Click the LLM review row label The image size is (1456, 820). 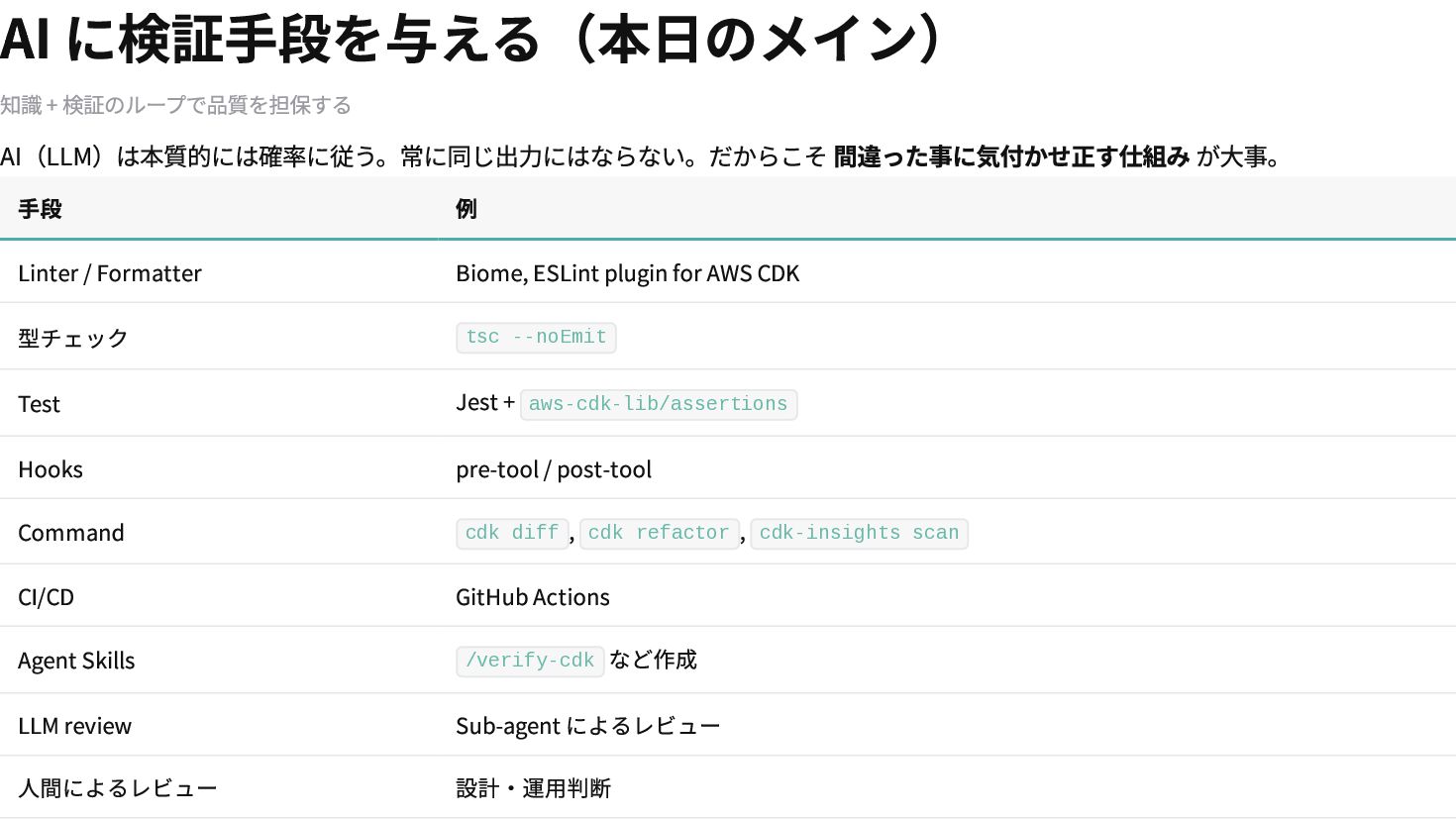[x=74, y=726]
